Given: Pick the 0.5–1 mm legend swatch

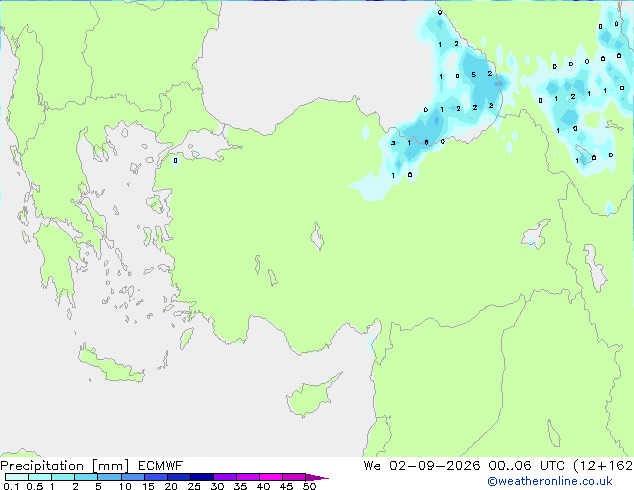Looking at the screenshot, I should (x=40, y=477).
